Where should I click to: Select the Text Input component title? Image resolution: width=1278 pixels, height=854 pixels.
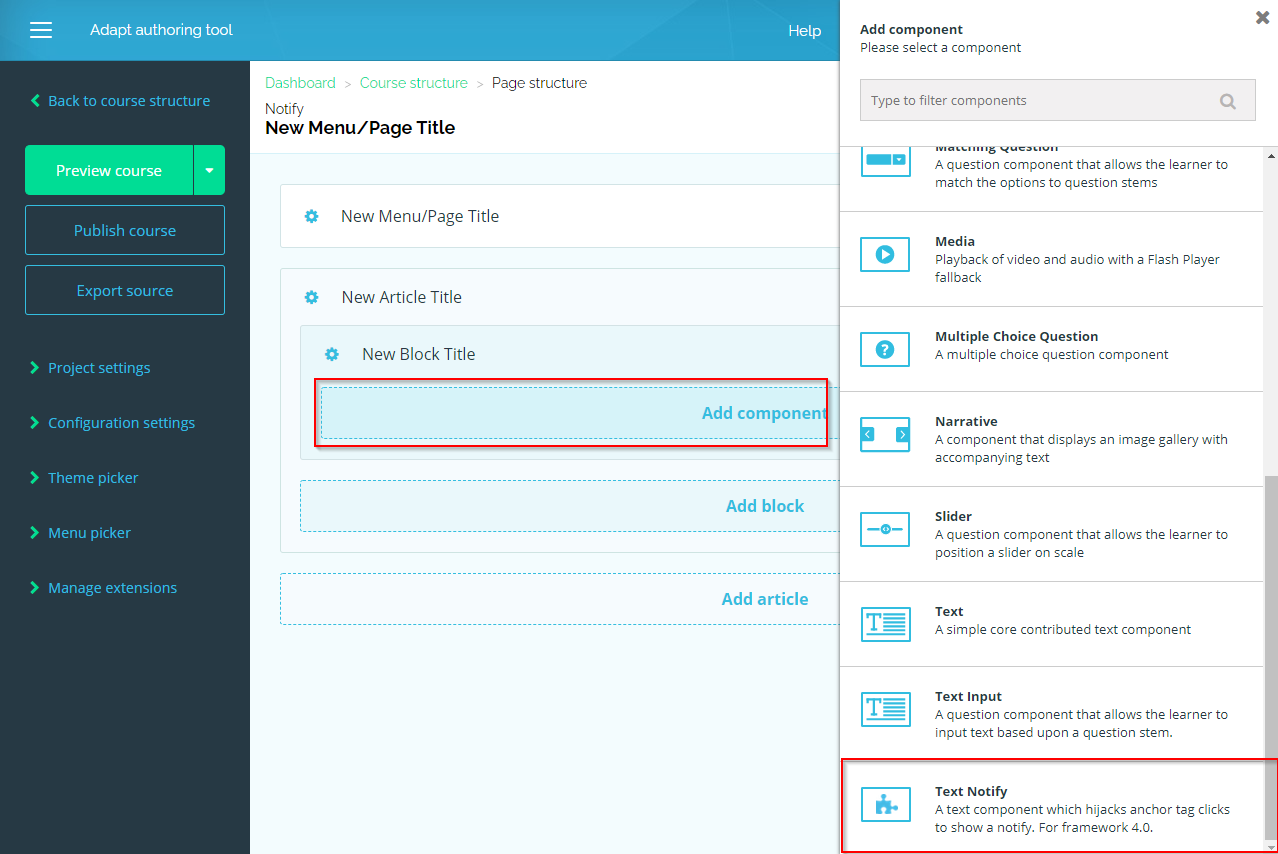coord(968,696)
